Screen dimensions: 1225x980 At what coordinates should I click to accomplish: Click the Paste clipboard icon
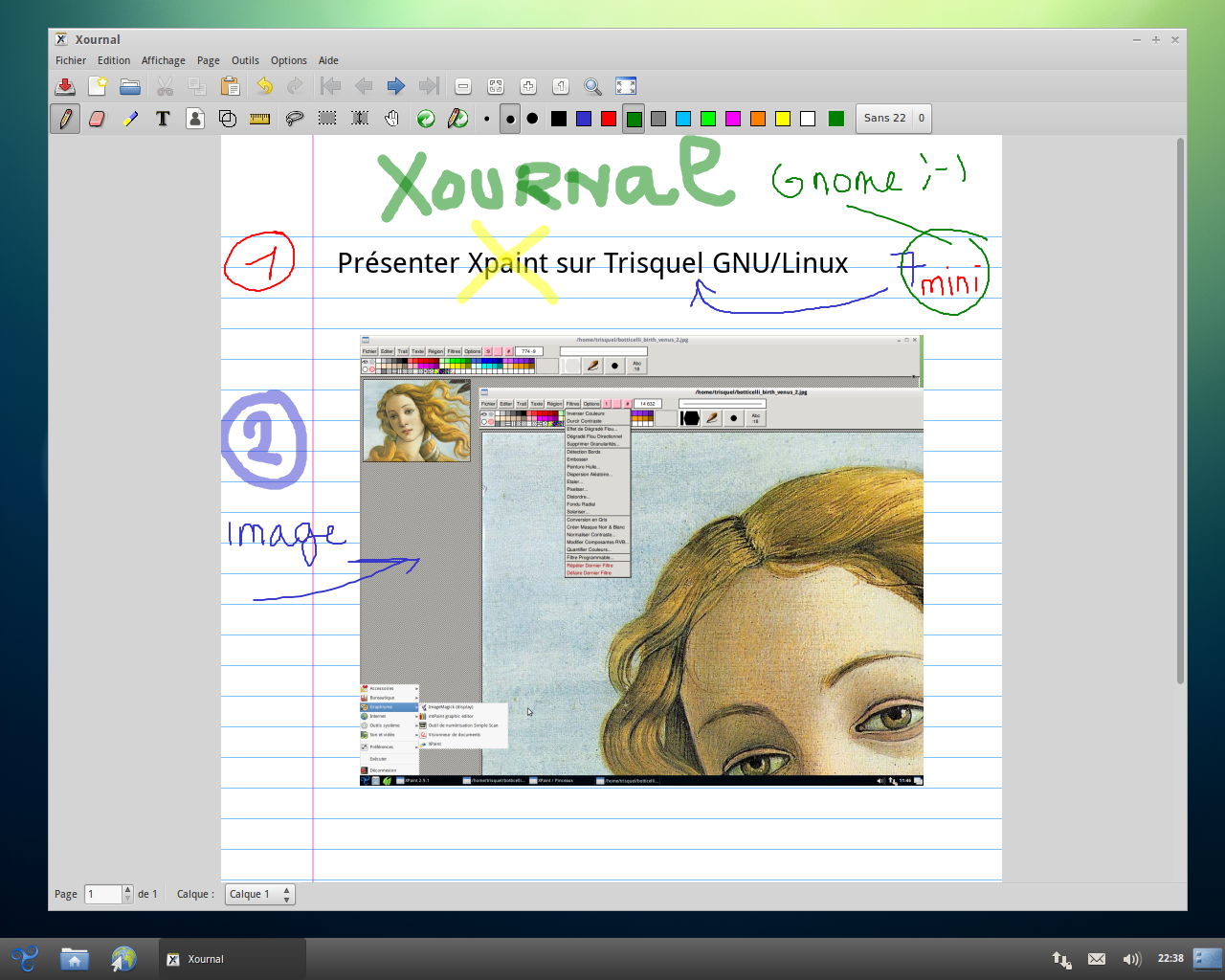coord(230,86)
